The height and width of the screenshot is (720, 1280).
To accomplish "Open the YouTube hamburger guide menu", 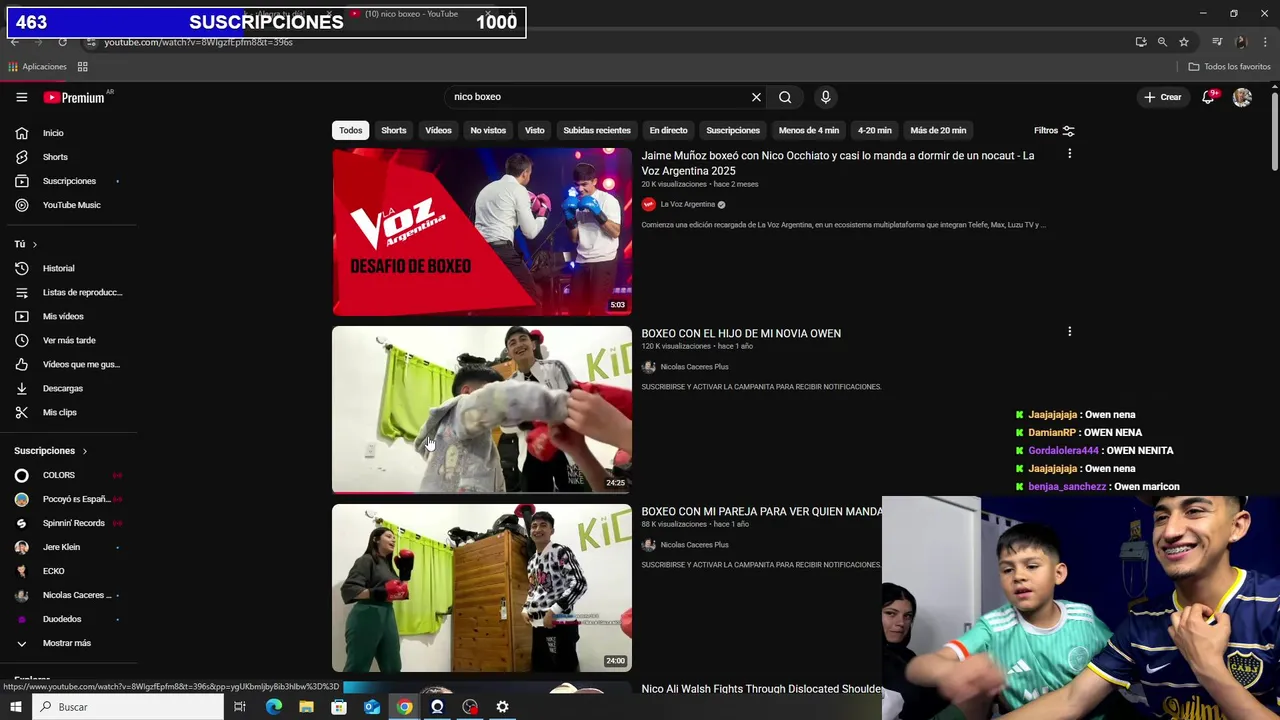I will (21, 97).
